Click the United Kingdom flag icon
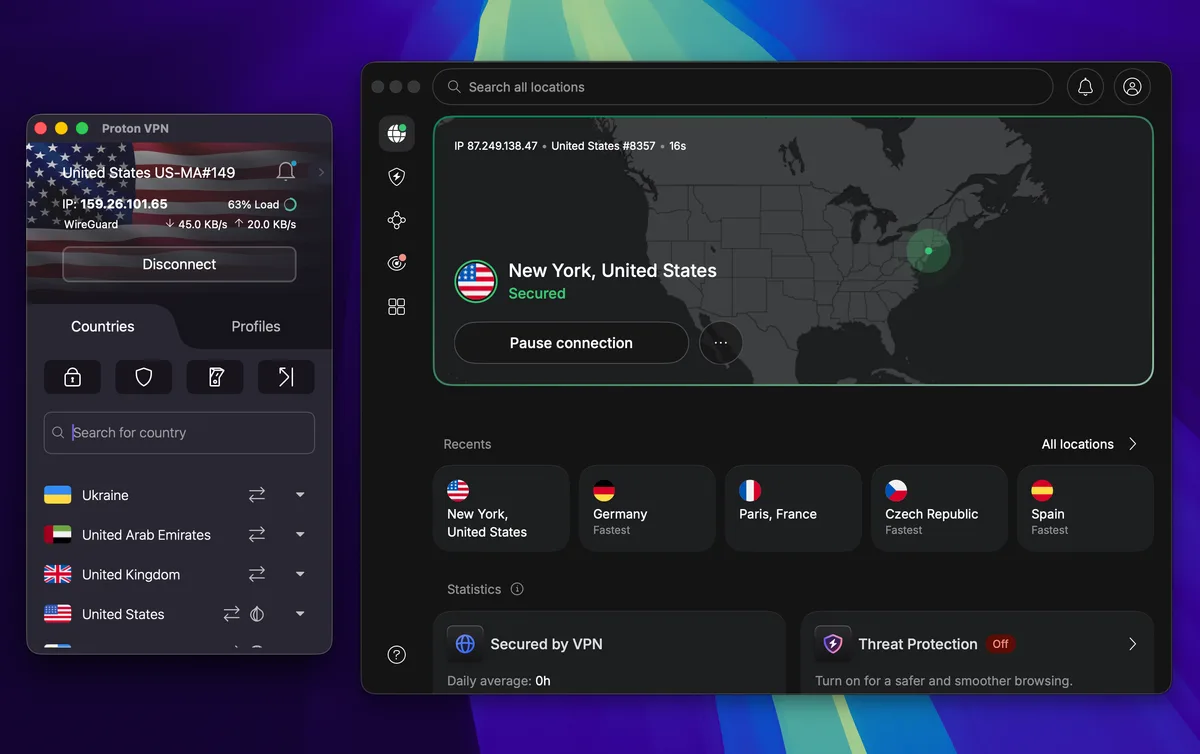The height and width of the screenshot is (754, 1200). tap(58, 574)
